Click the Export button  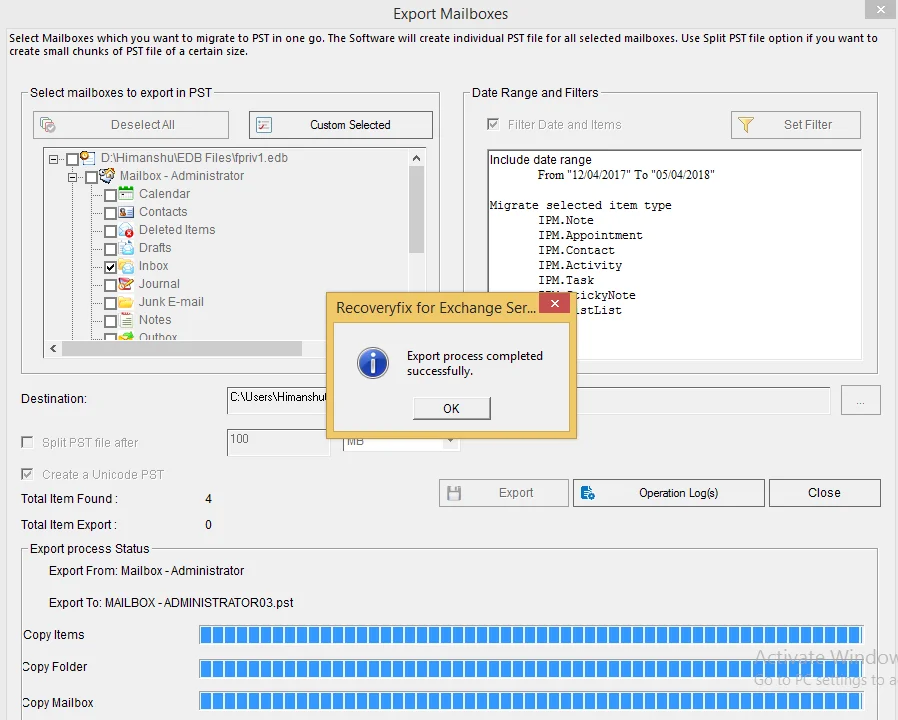[503, 493]
